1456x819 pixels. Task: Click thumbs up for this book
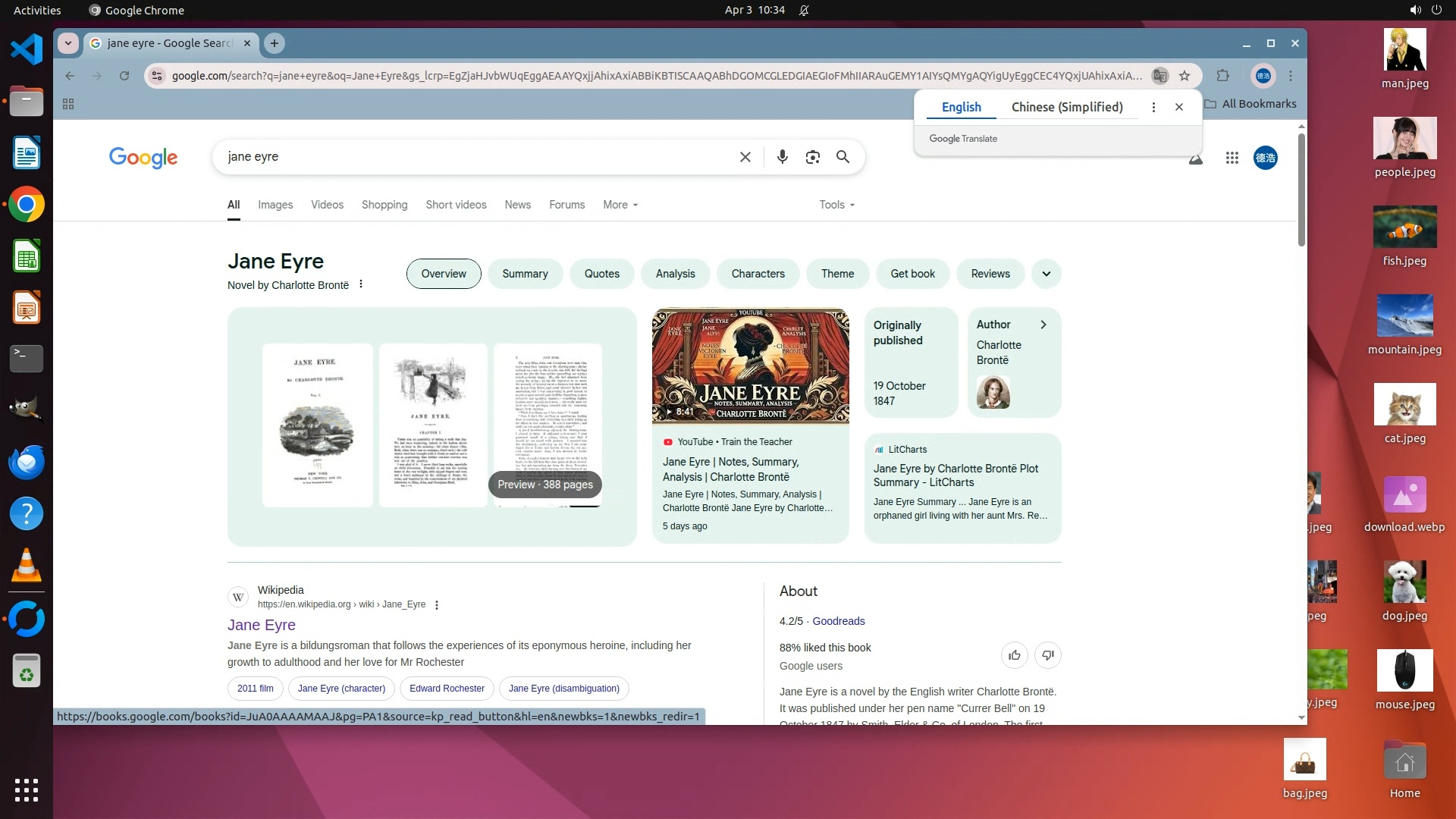pyautogui.click(x=1014, y=655)
